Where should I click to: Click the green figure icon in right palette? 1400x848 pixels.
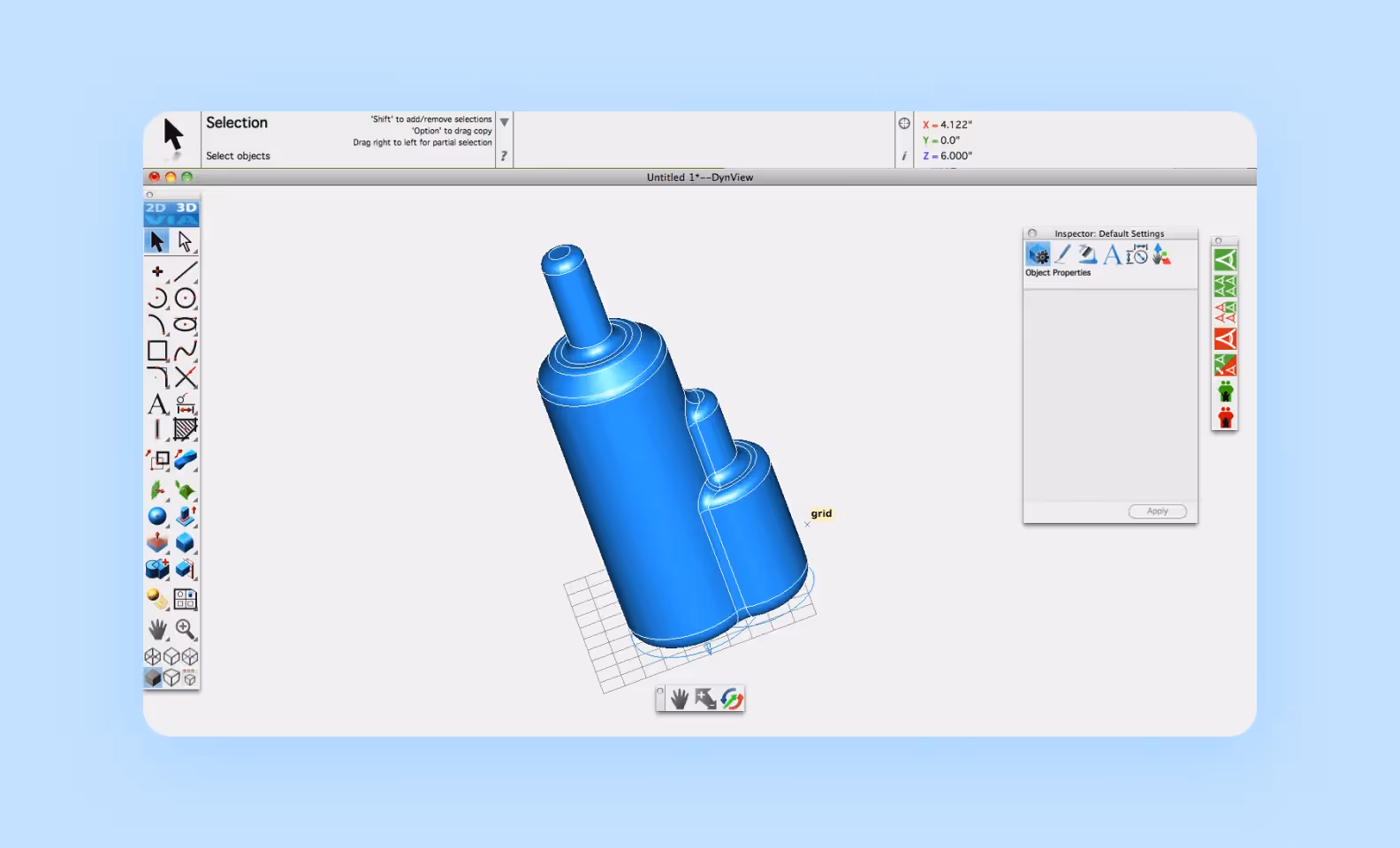(1225, 390)
